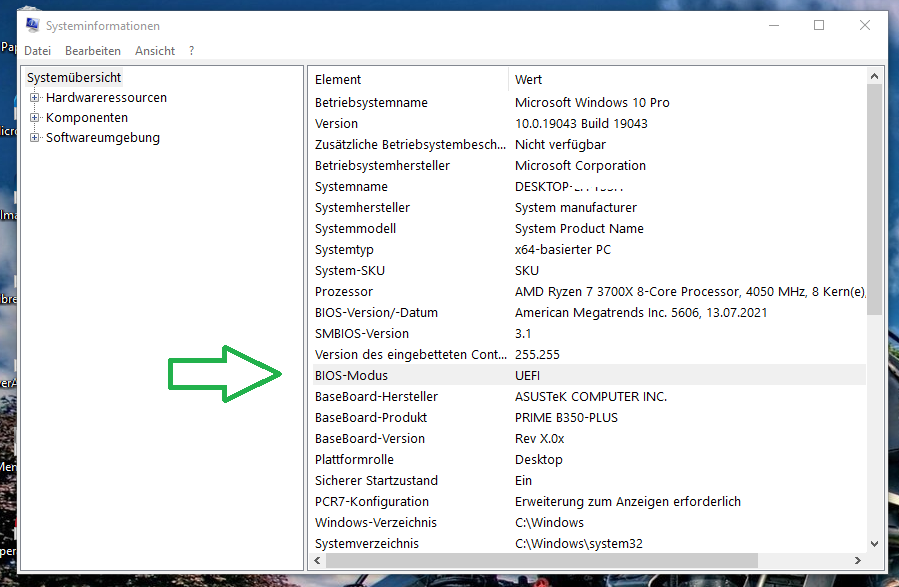Select the Version des eingebetteten Cont... row
Viewport: 899px width, 587px height.
(x=589, y=355)
